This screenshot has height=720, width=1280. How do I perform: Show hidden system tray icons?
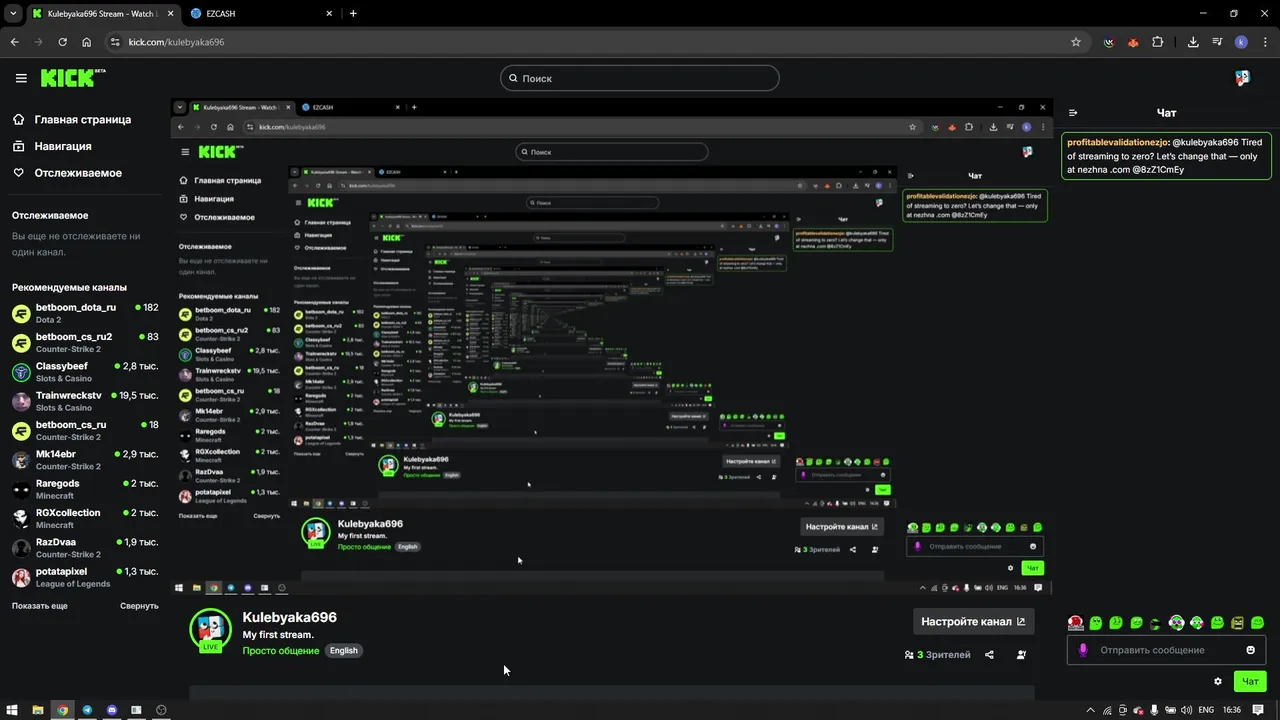pyautogui.click(x=1090, y=710)
